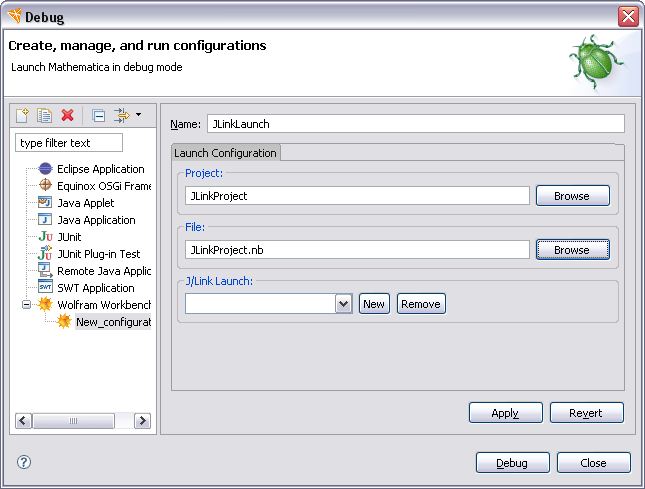Viewport: 645px width, 489px height.
Task: Select the Equinox OSGi Framework icon
Action: [x=45, y=185]
